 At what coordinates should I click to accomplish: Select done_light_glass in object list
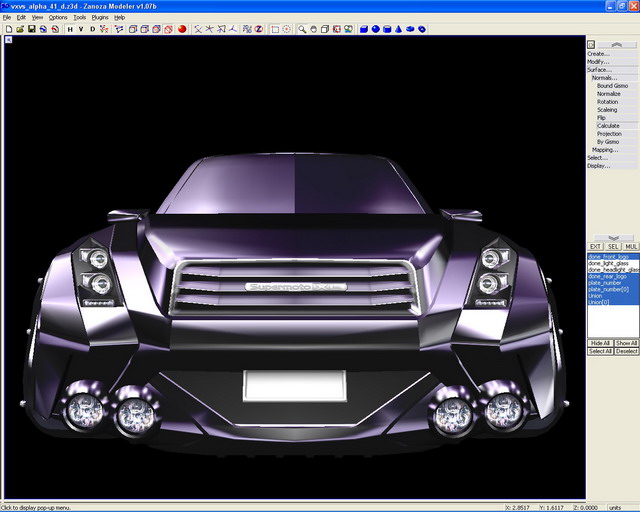pyautogui.click(x=613, y=263)
